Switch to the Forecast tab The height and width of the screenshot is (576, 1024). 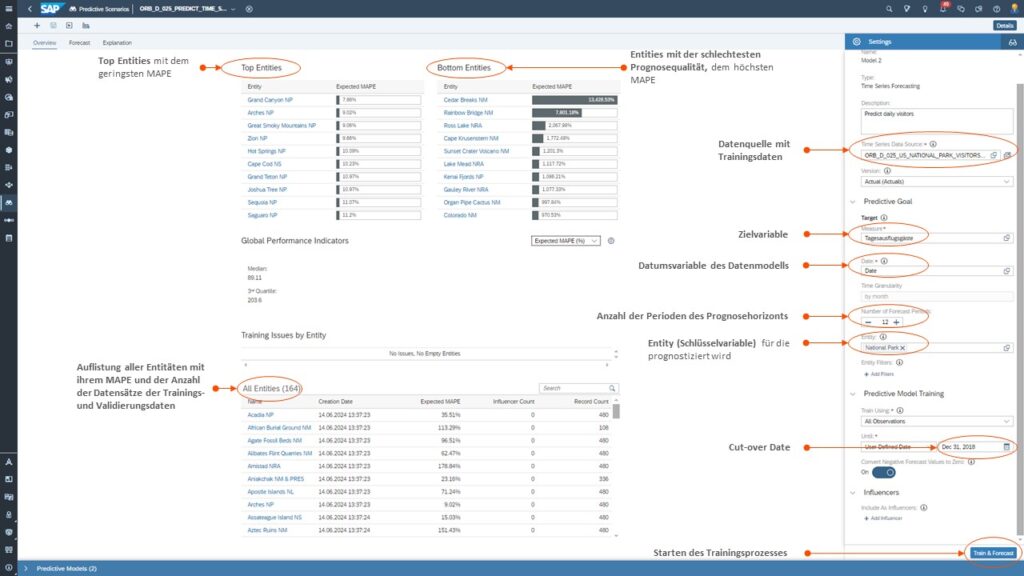(x=79, y=43)
